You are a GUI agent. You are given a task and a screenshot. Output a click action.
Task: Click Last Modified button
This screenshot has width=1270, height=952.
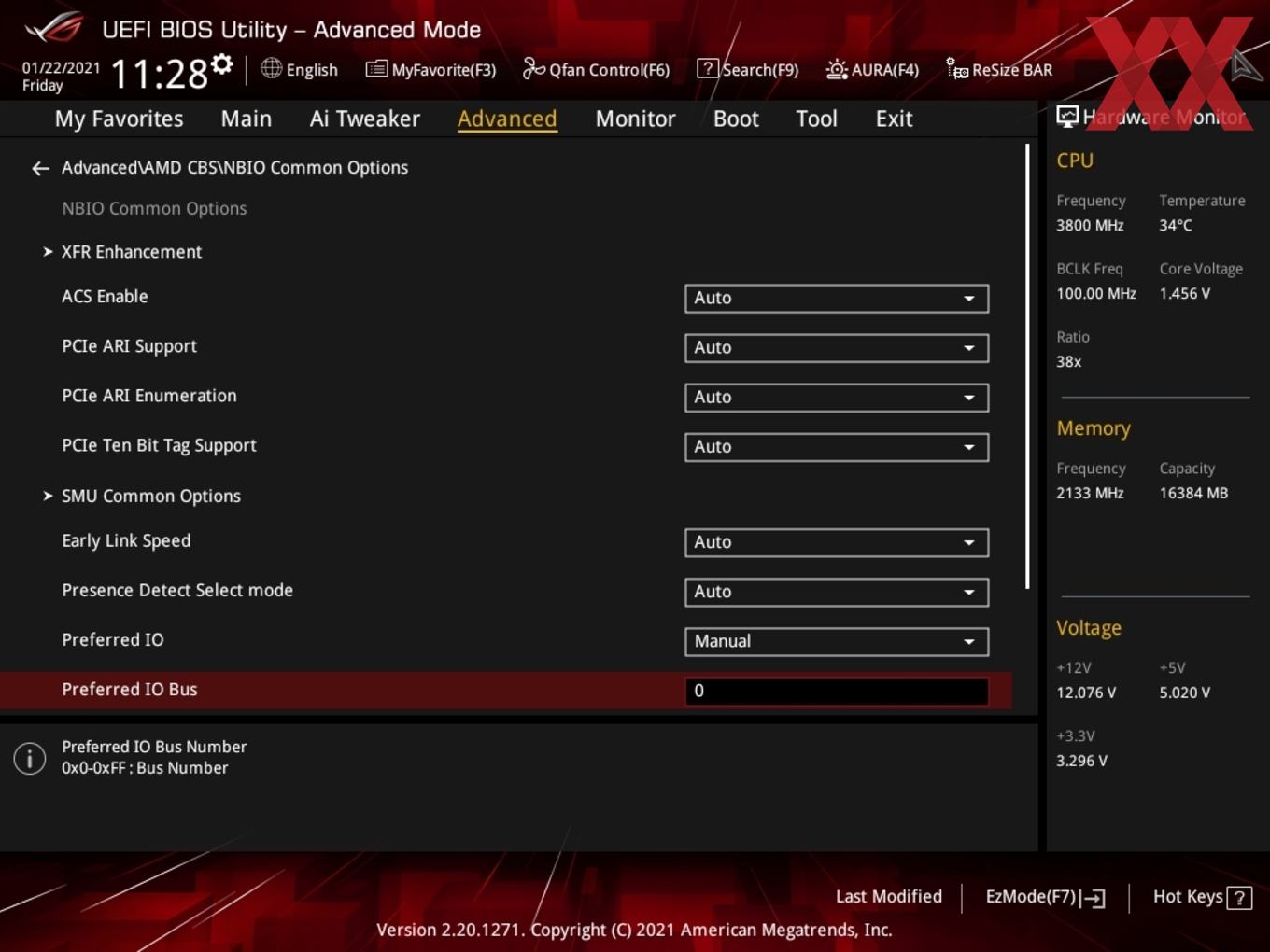pos(889,897)
